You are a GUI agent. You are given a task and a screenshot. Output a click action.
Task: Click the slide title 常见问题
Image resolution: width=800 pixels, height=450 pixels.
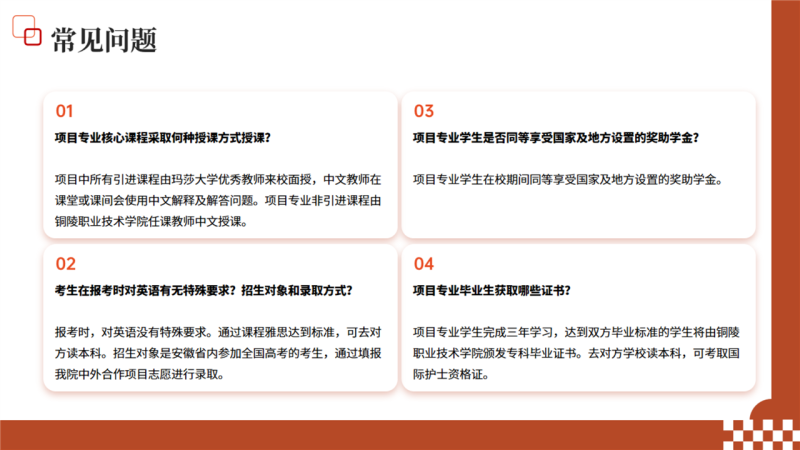click(x=104, y=40)
